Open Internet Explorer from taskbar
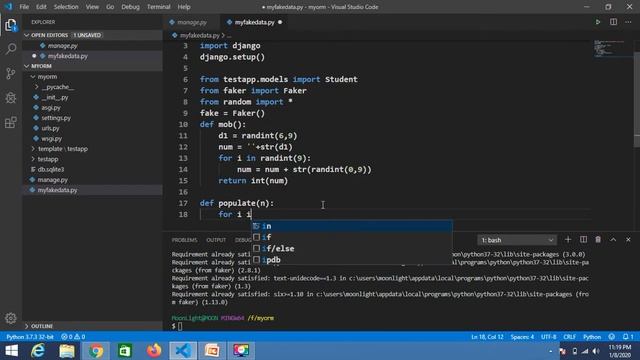Screen dimensions: 640x360 tap(38, 351)
